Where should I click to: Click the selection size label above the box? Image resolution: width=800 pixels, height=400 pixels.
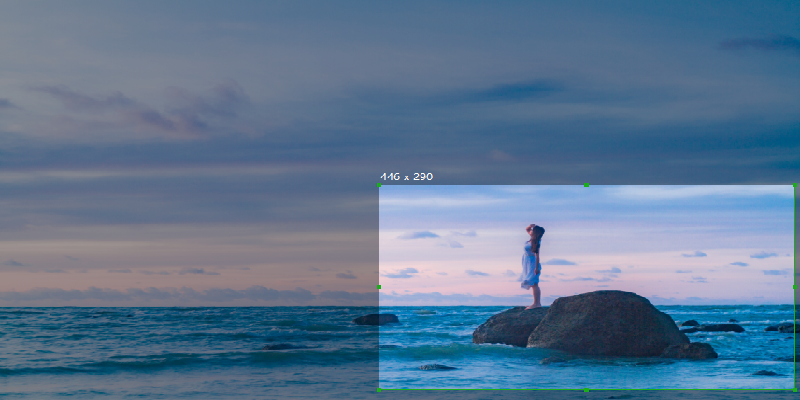406,177
